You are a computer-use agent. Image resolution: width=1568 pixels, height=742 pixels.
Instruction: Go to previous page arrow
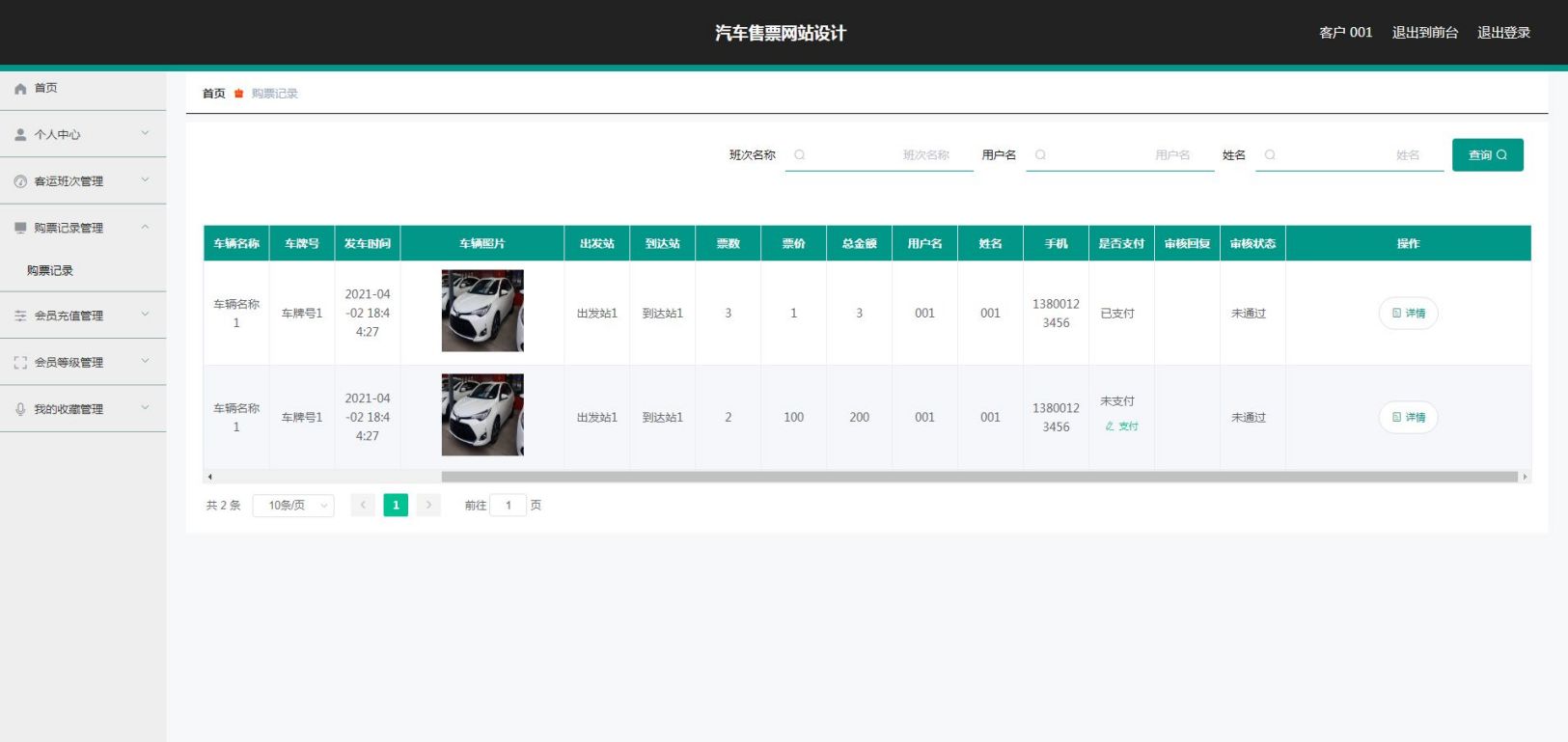(363, 505)
